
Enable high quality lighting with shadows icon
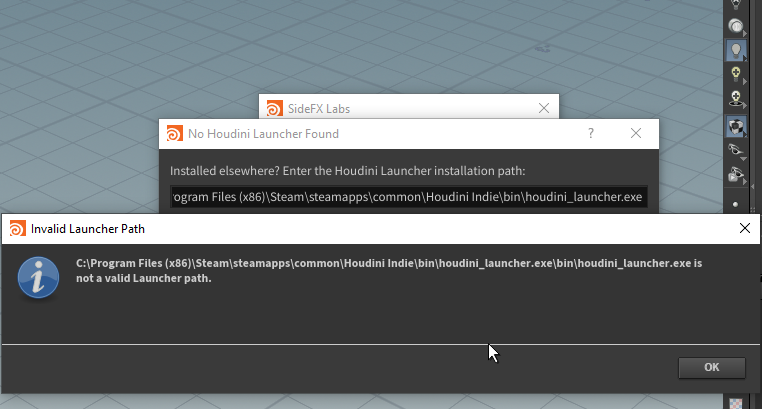pyautogui.click(x=736, y=99)
